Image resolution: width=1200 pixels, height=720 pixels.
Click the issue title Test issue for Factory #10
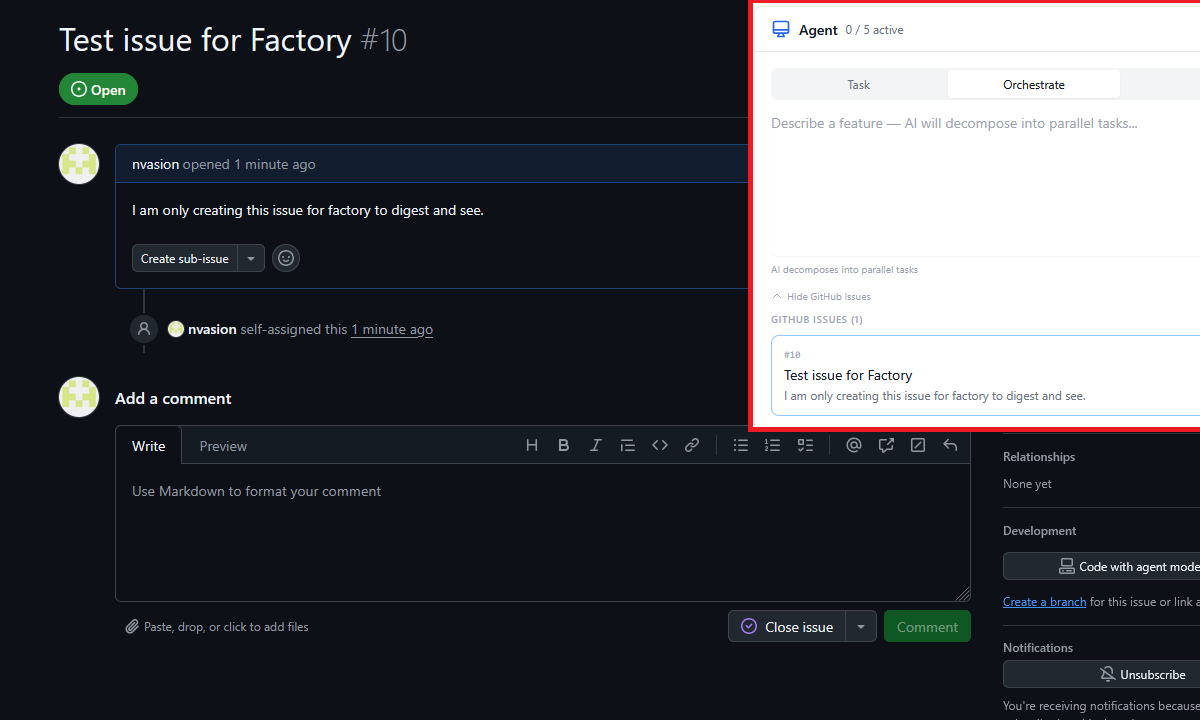233,40
